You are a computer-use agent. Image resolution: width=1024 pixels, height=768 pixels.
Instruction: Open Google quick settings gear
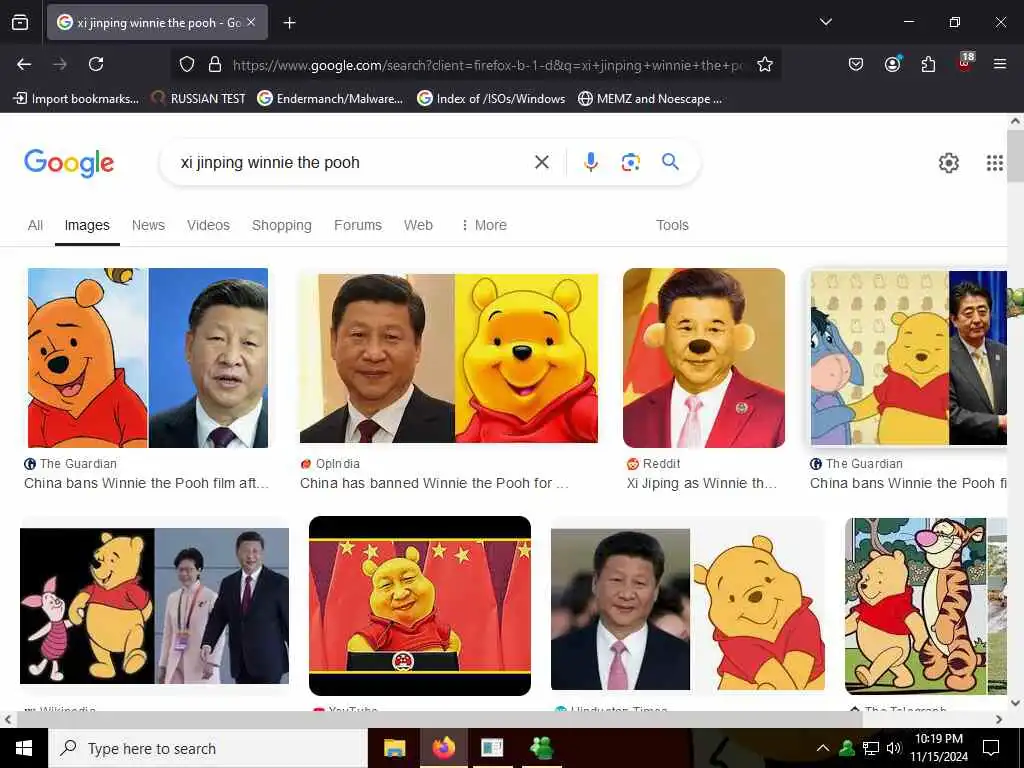(948, 163)
